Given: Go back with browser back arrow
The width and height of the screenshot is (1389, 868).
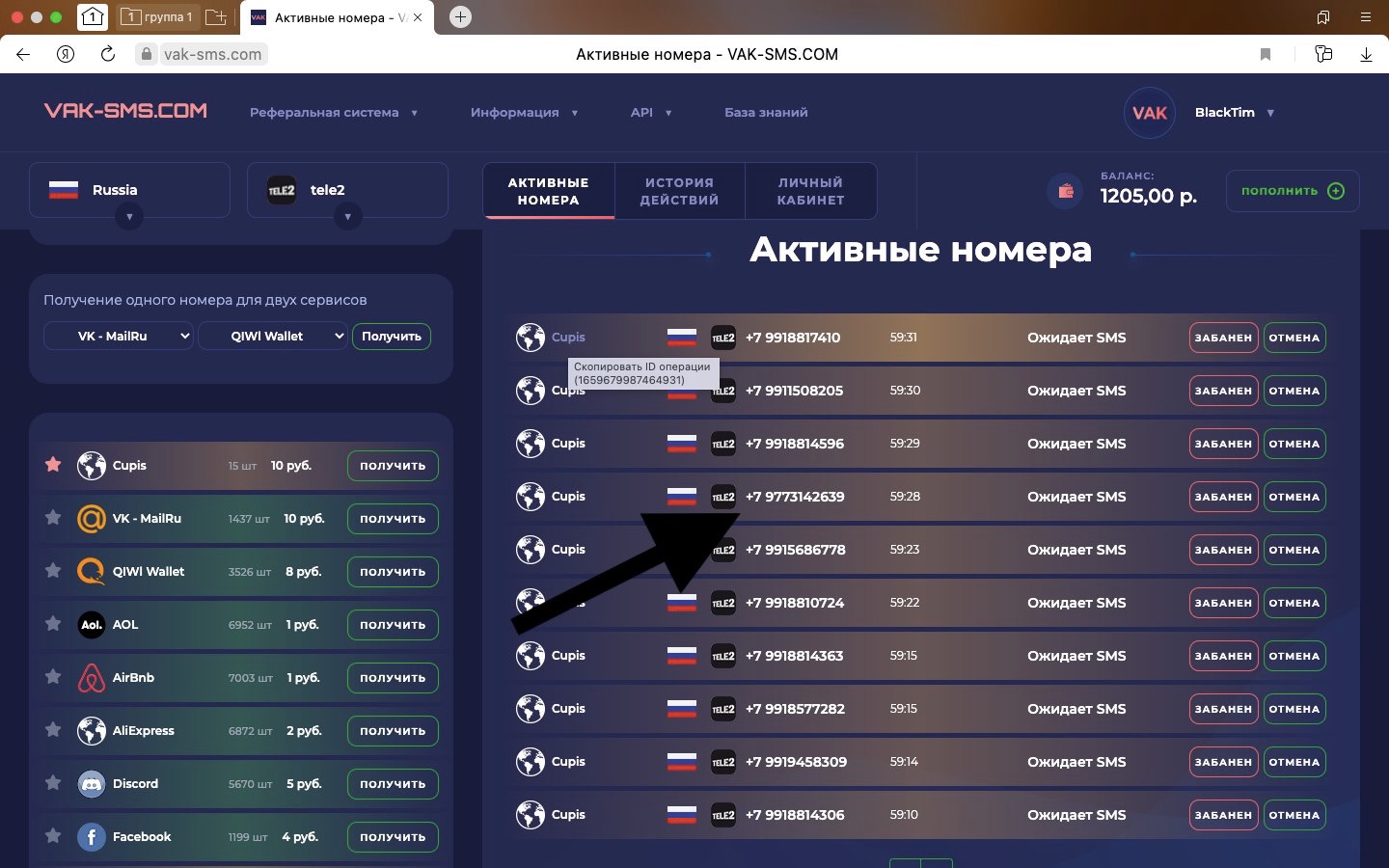Looking at the screenshot, I should coord(23,54).
